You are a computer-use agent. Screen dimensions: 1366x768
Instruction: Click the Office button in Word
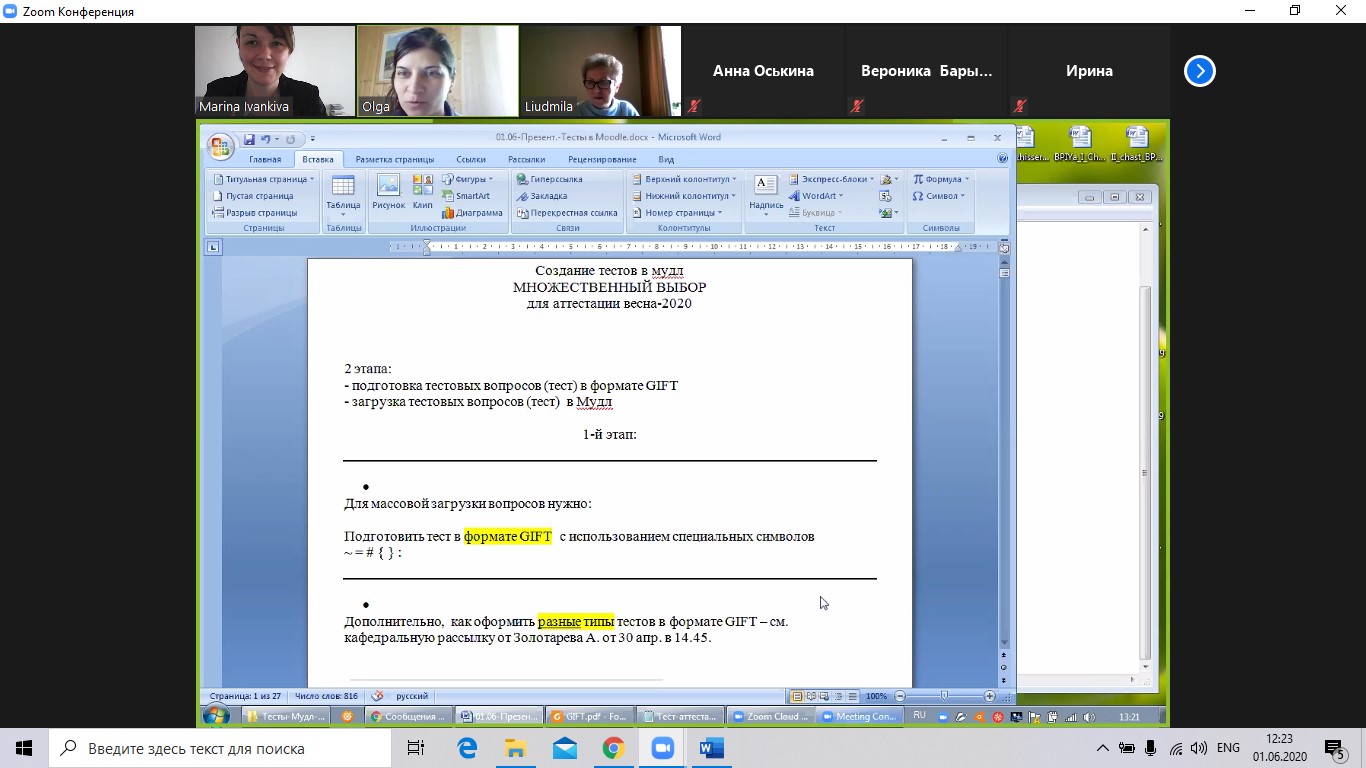220,147
